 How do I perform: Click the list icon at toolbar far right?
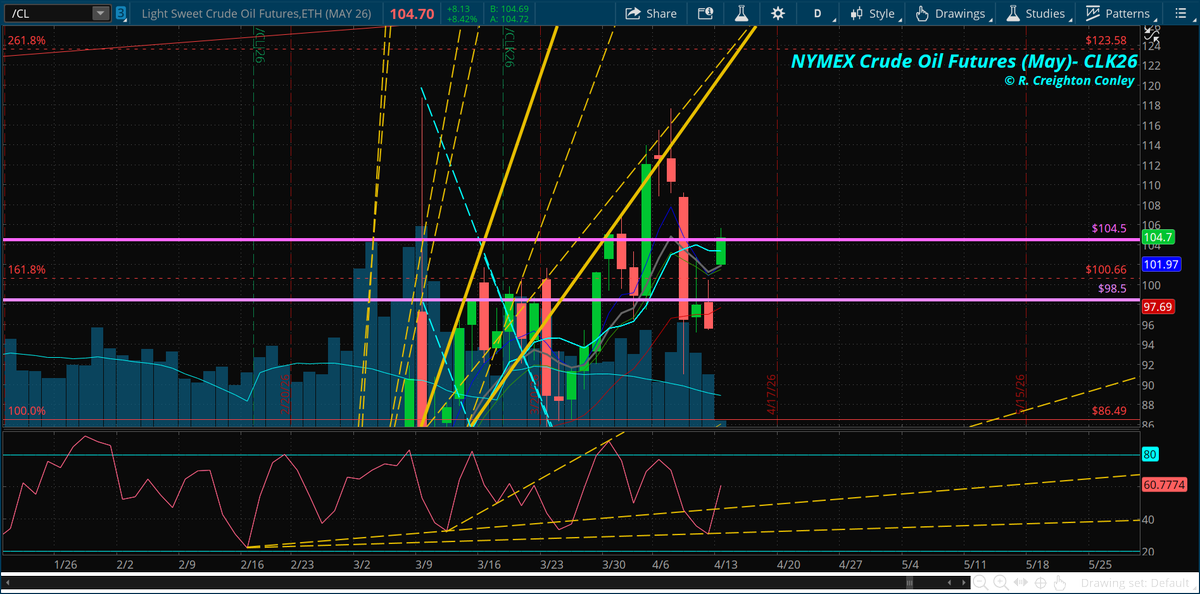(x=1181, y=13)
